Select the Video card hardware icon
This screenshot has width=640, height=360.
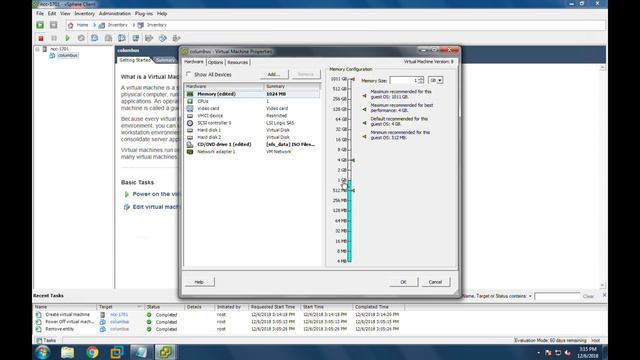tap(190, 109)
